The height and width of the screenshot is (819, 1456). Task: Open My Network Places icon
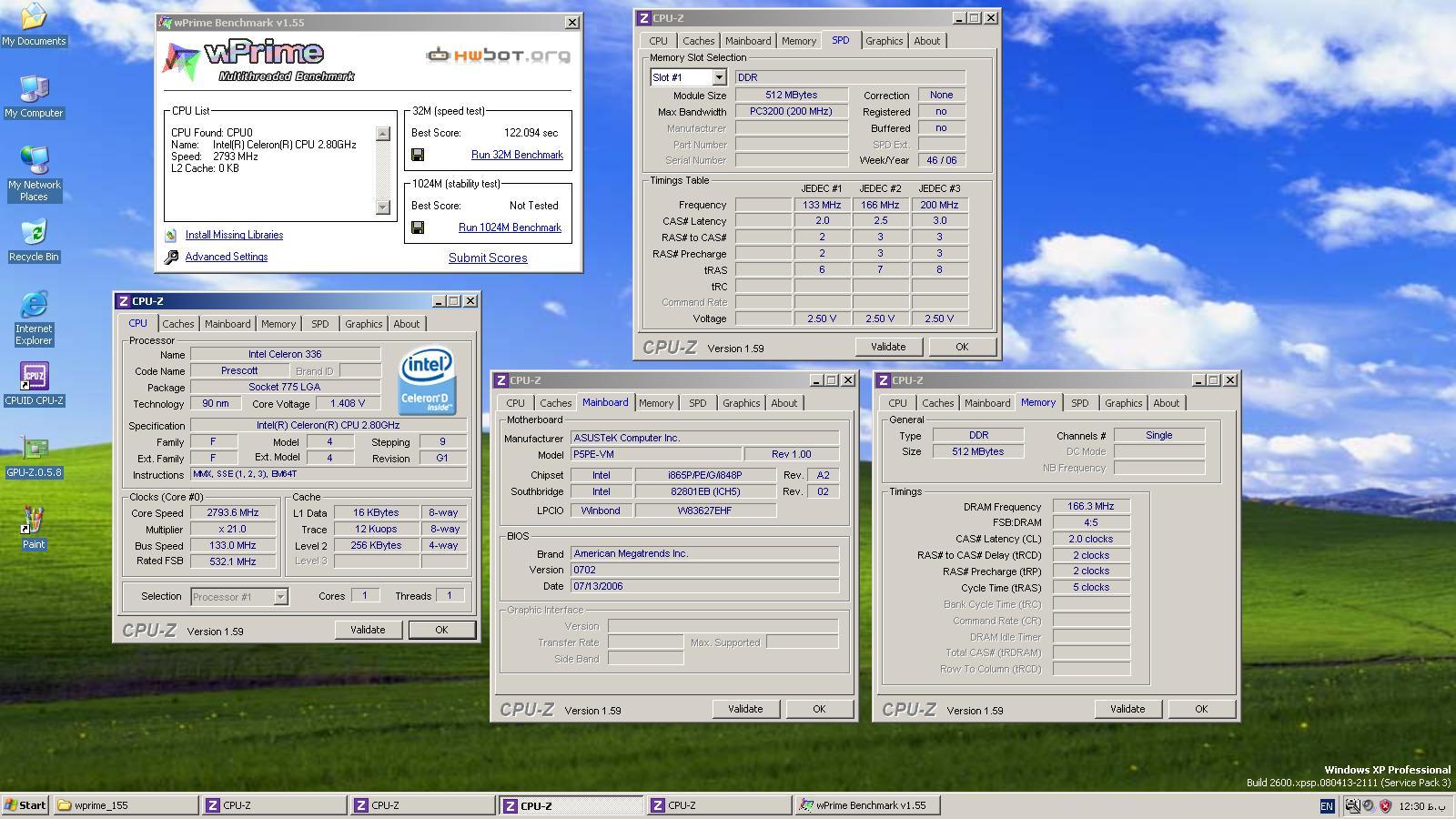click(34, 173)
